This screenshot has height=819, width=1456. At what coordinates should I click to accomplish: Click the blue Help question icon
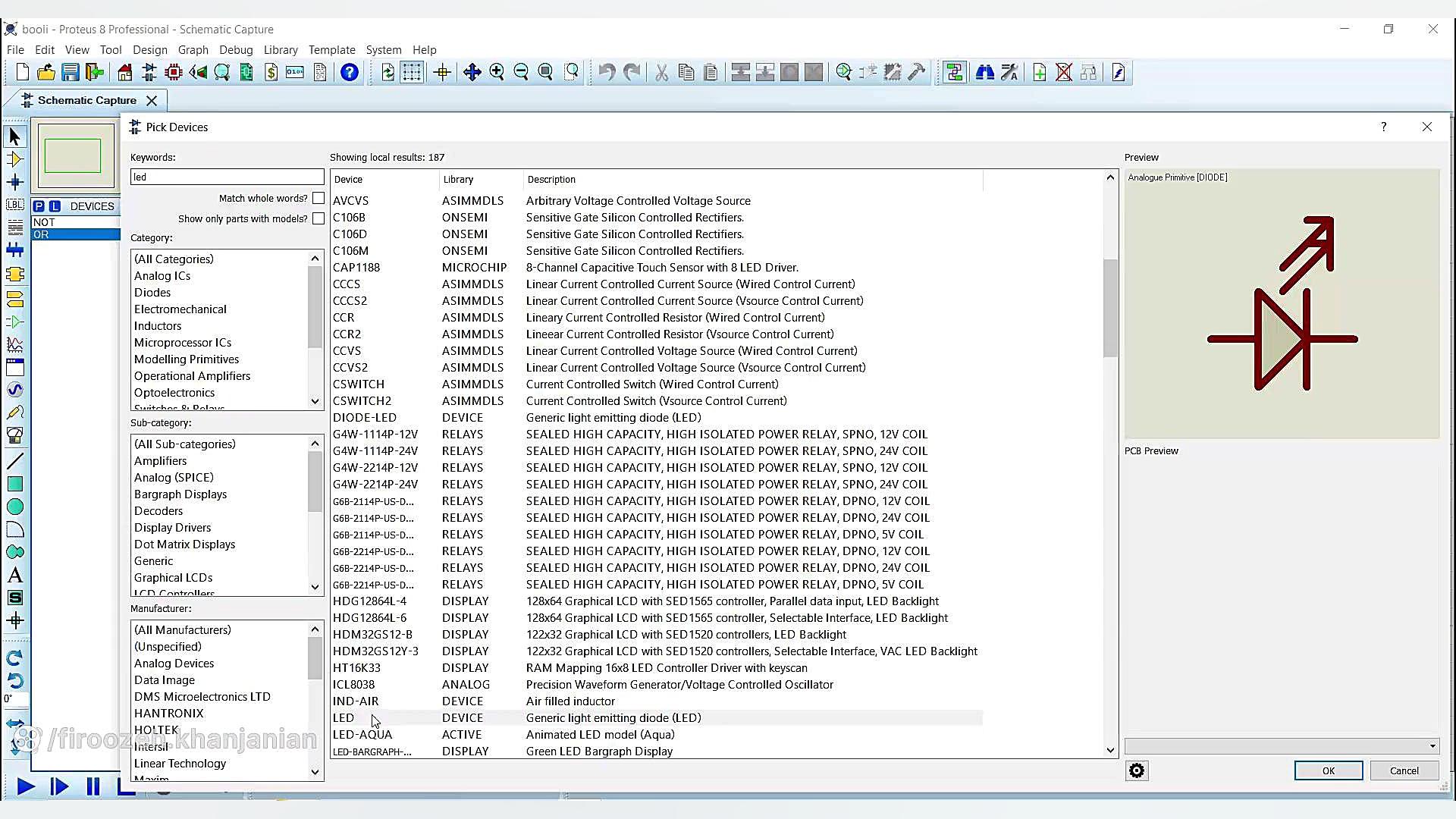(x=350, y=72)
